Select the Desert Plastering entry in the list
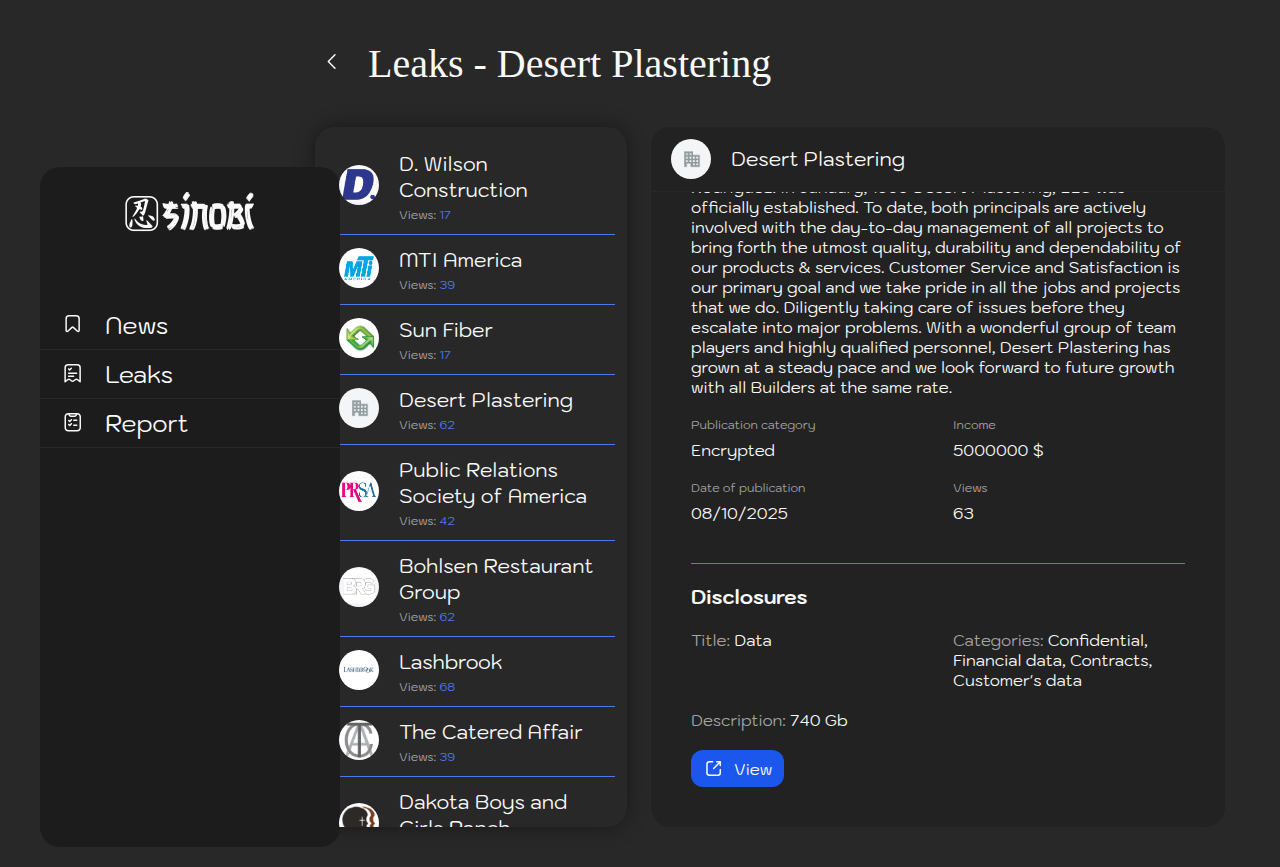 485,401
